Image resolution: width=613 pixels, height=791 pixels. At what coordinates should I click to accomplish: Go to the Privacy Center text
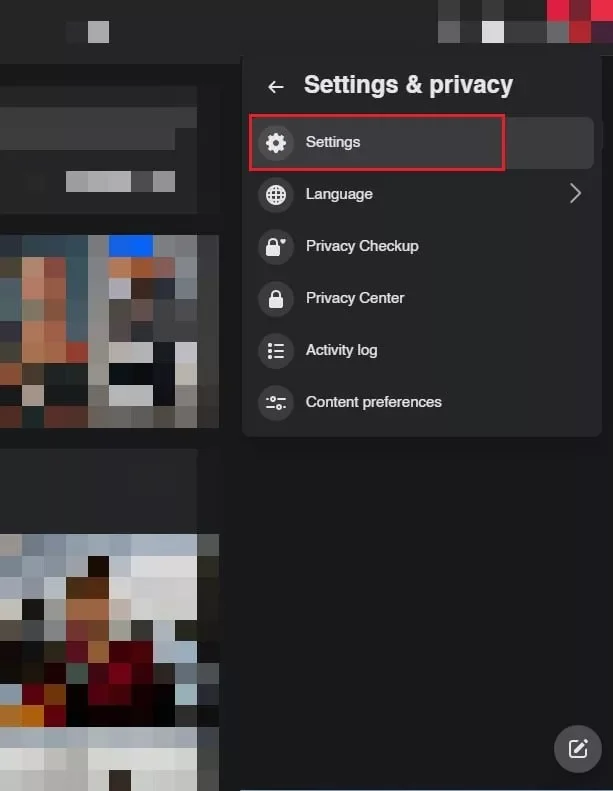pos(355,298)
